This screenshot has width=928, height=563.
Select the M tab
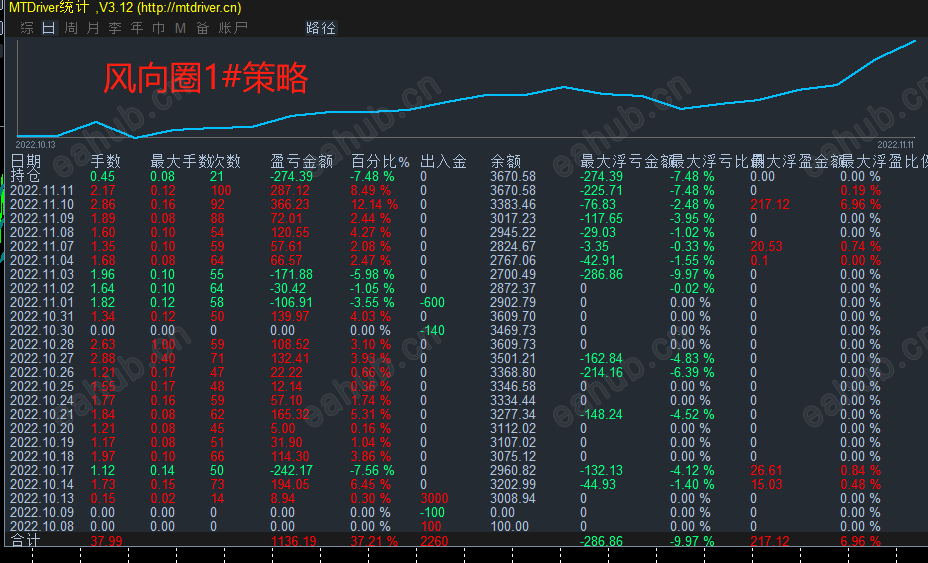click(181, 28)
